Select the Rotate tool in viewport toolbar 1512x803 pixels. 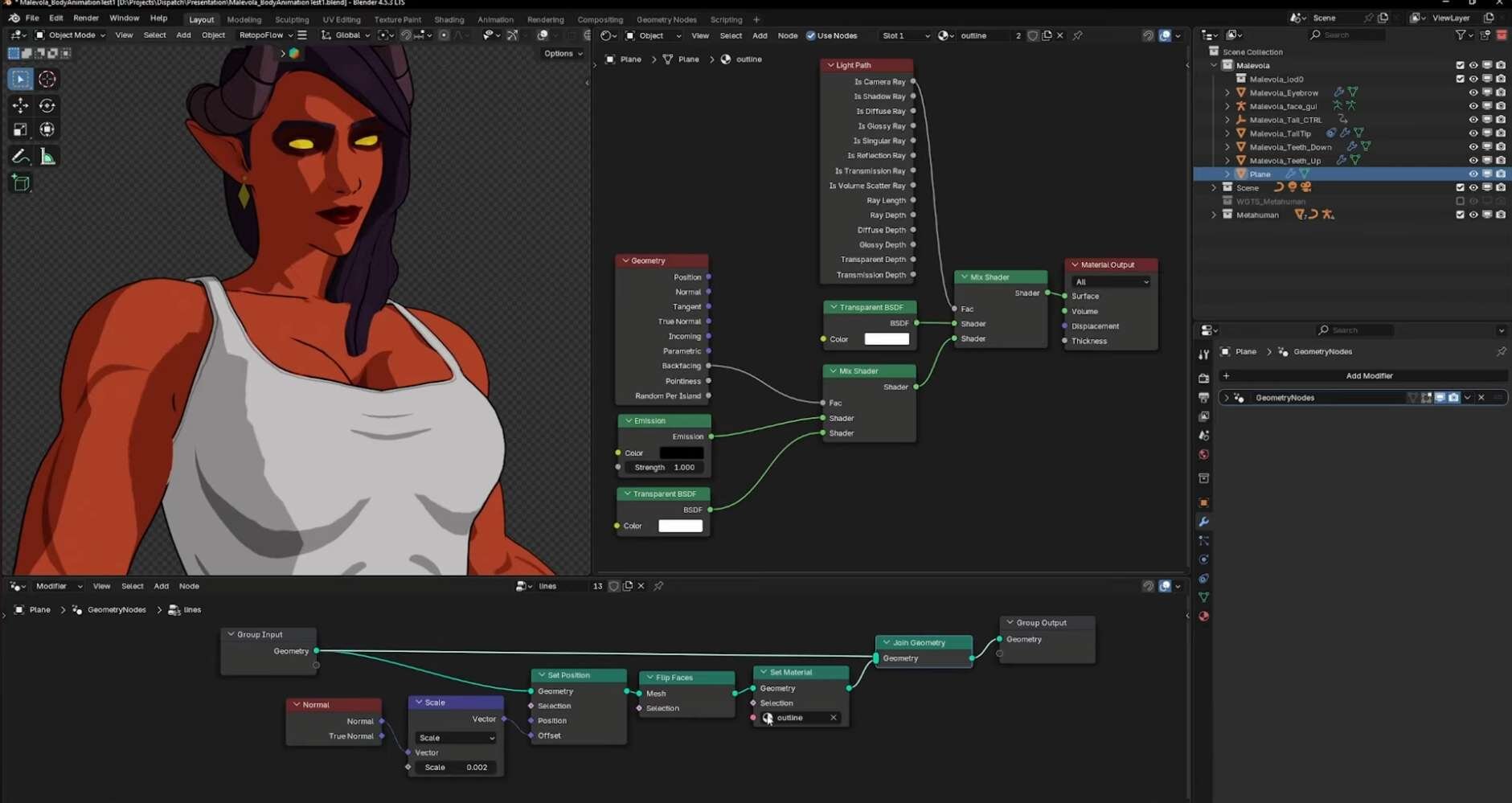47,105
